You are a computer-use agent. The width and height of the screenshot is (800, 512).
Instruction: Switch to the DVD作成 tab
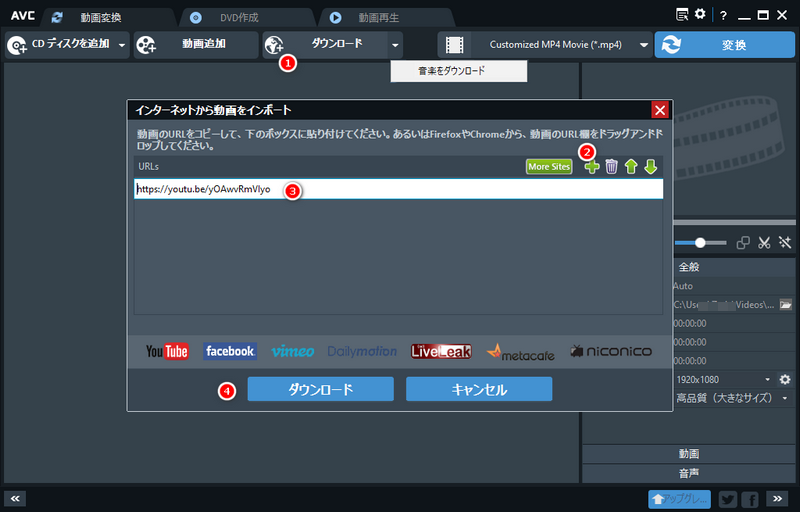[247, 17]
